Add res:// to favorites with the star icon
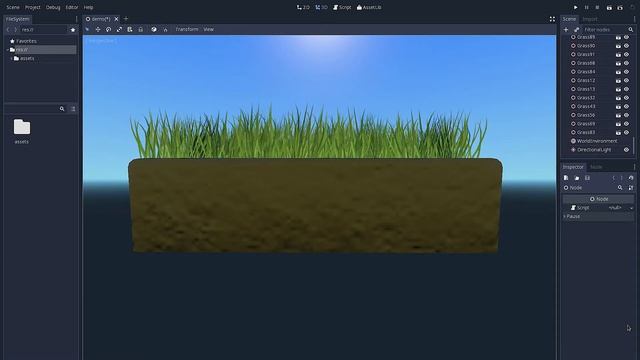This screenshot has height=360, width=640. tap(73, 29)
